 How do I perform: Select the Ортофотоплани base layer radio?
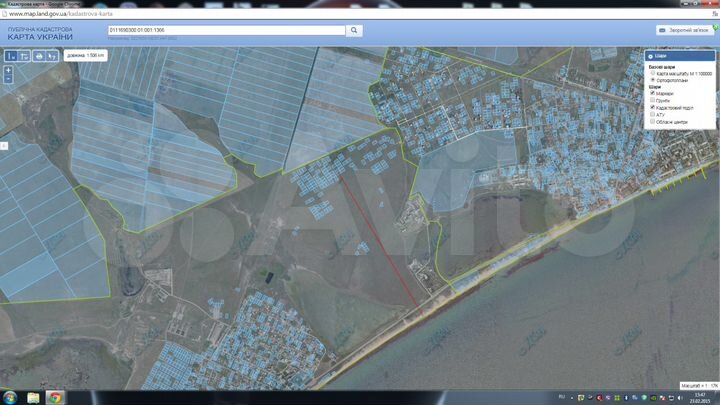(653, 80)
